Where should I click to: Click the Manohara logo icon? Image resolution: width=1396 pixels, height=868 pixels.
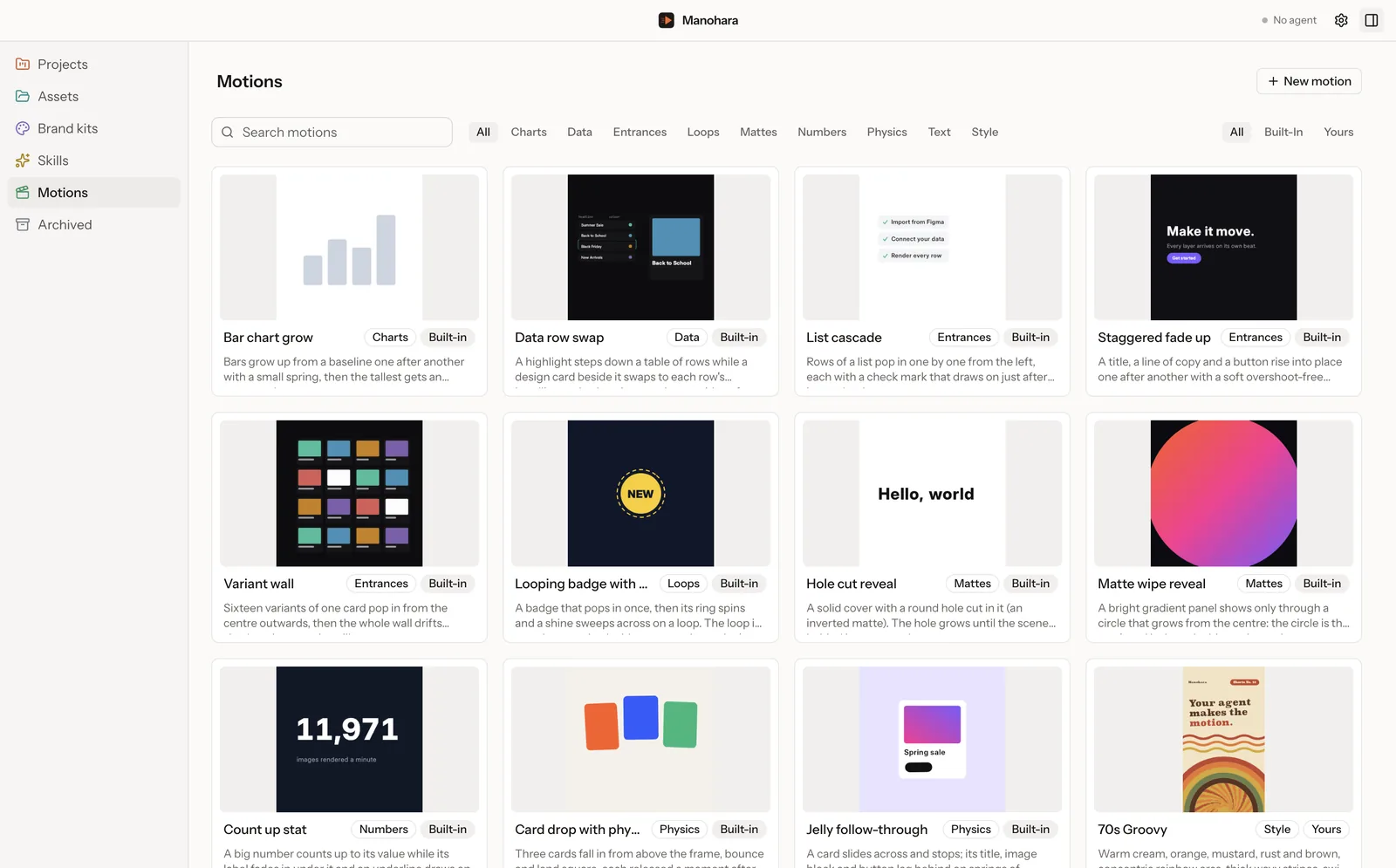(667, 20)
